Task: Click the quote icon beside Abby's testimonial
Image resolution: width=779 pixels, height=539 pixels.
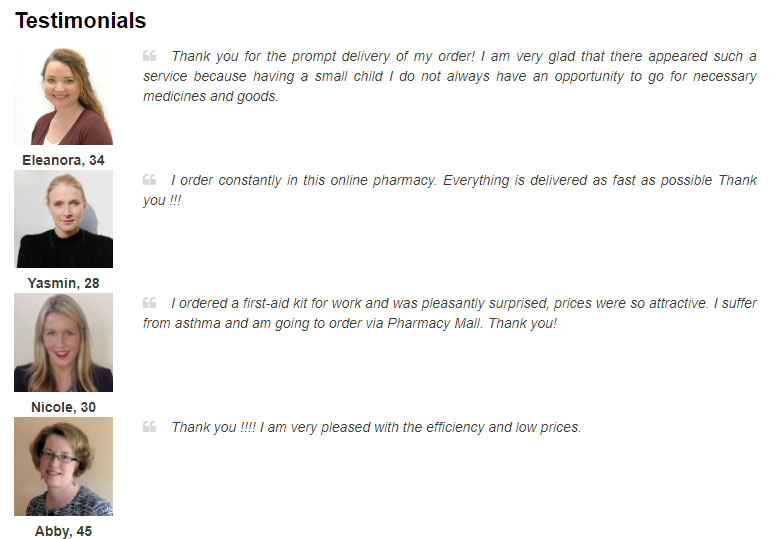Action: [x=150, y=427]
